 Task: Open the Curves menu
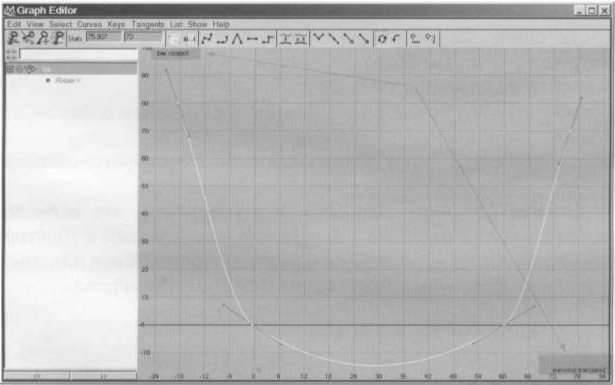click(x=89, y=24)
